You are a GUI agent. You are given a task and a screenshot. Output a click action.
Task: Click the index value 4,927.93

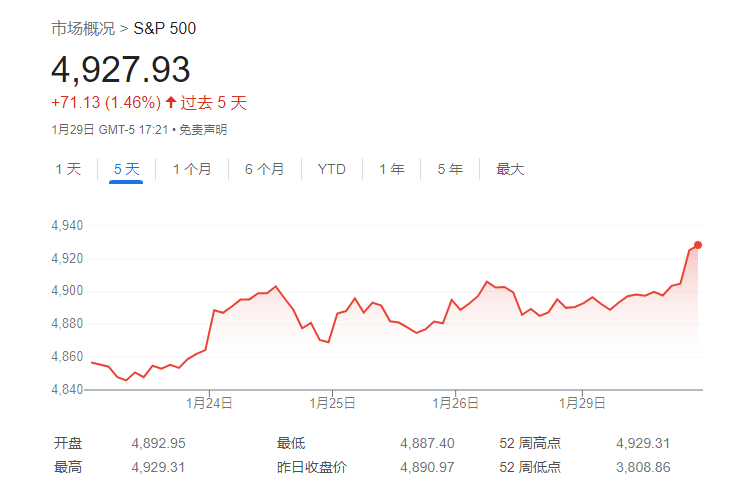coord(121,69)
